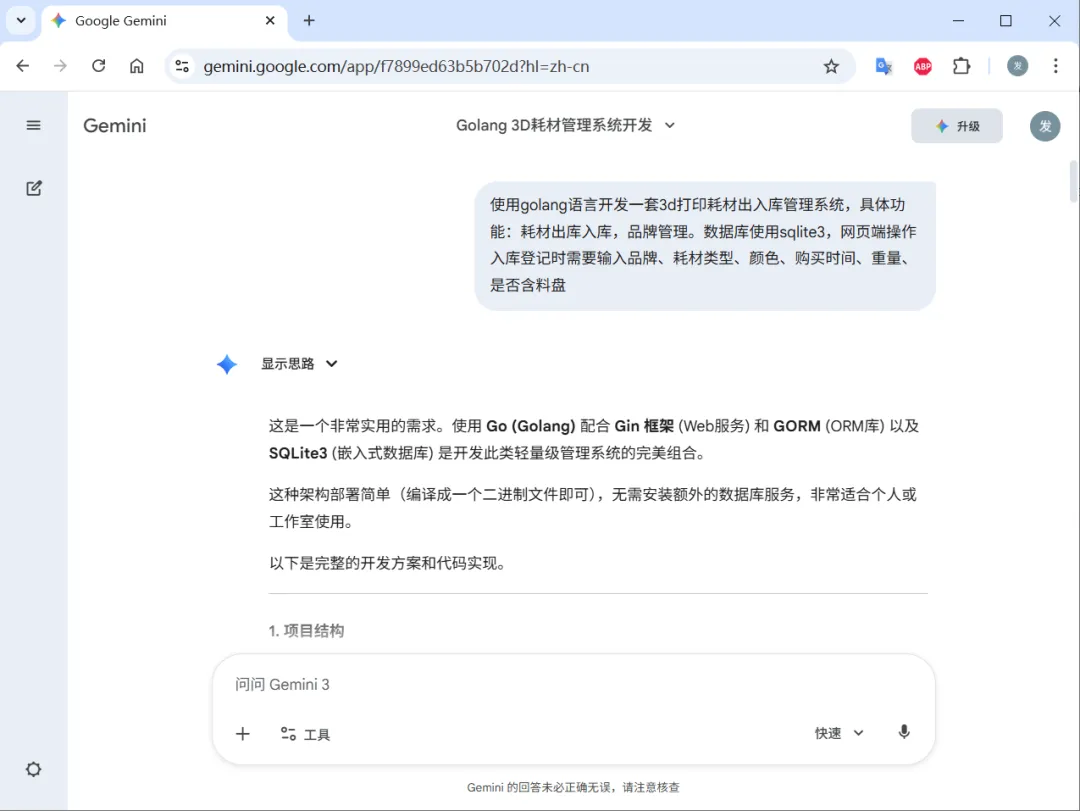Open the Adblock Plus extension icon

coord(922,66)
